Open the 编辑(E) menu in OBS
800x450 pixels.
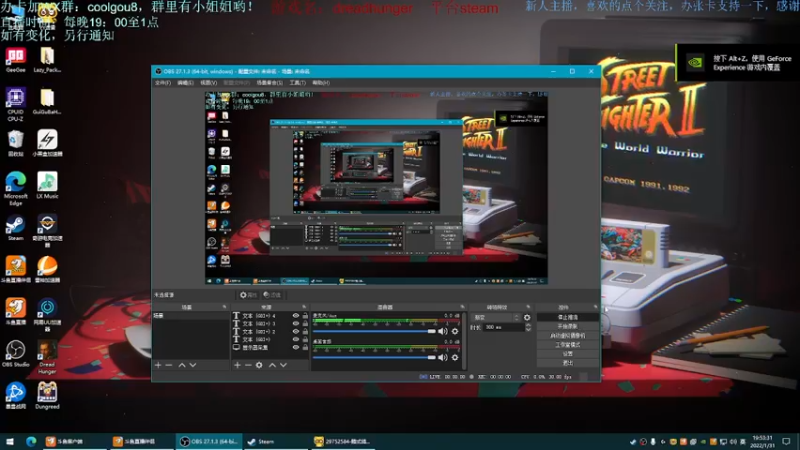(x=185, y=83)
